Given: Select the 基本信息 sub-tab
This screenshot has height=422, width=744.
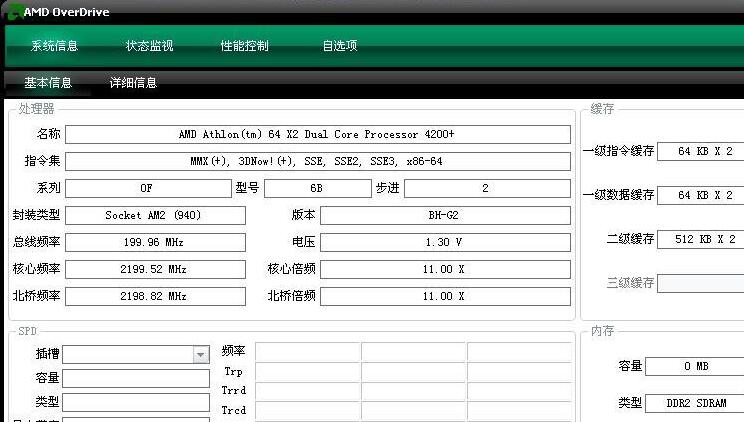Looking at the screenshot, I should pyautogui.click(x=48, y=83).
